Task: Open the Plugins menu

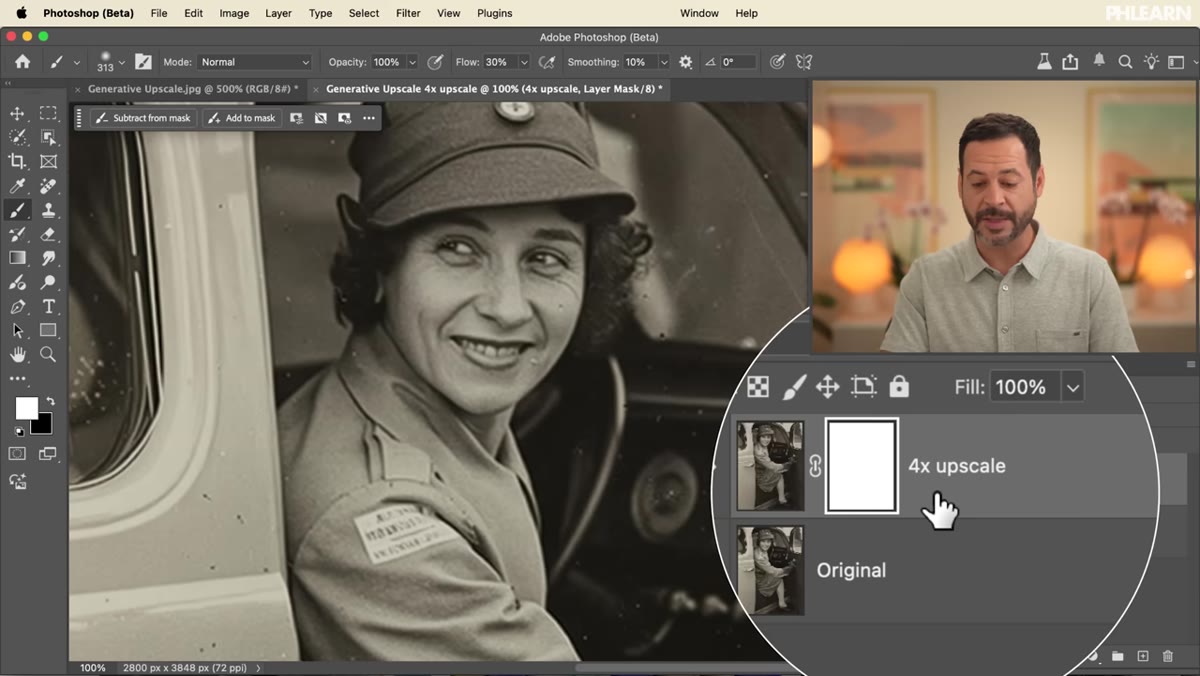Action: [494, 13]
